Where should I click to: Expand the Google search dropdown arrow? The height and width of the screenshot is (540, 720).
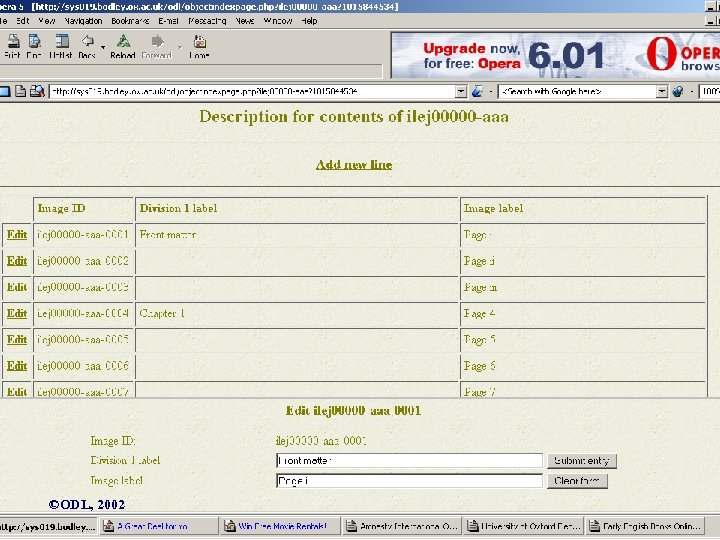[x=662, y=91]
